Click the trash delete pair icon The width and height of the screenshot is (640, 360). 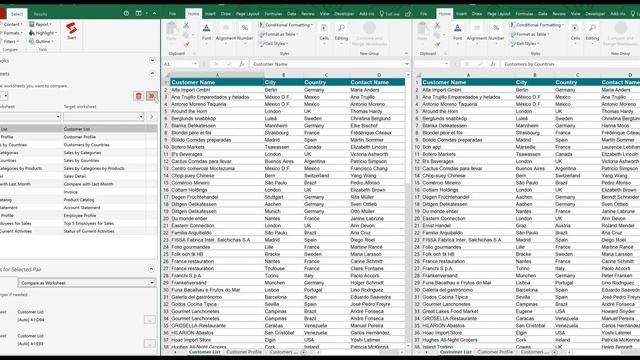tap(139, 96)
